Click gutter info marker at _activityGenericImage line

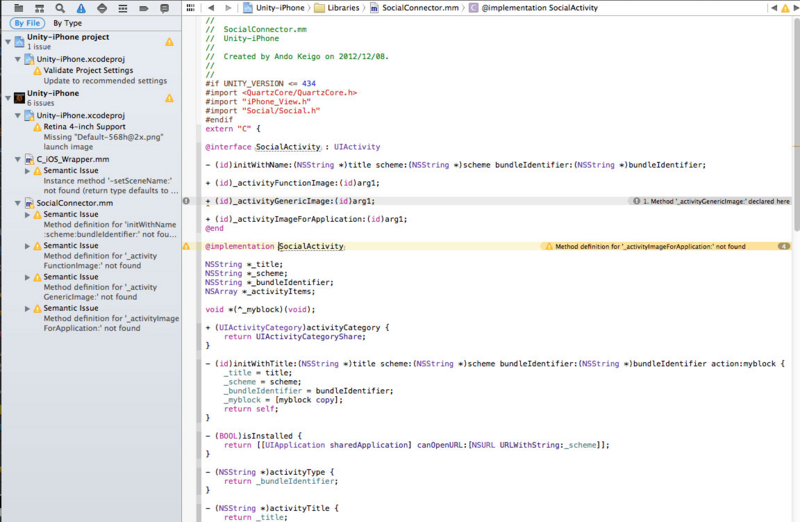(186, 201)
